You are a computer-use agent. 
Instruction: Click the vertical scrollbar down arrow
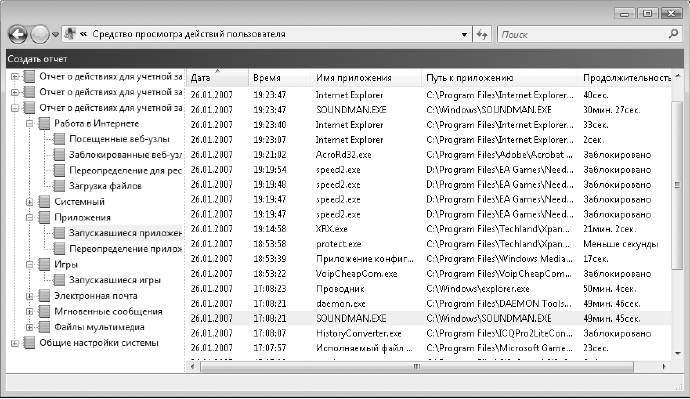coord(677,353)
